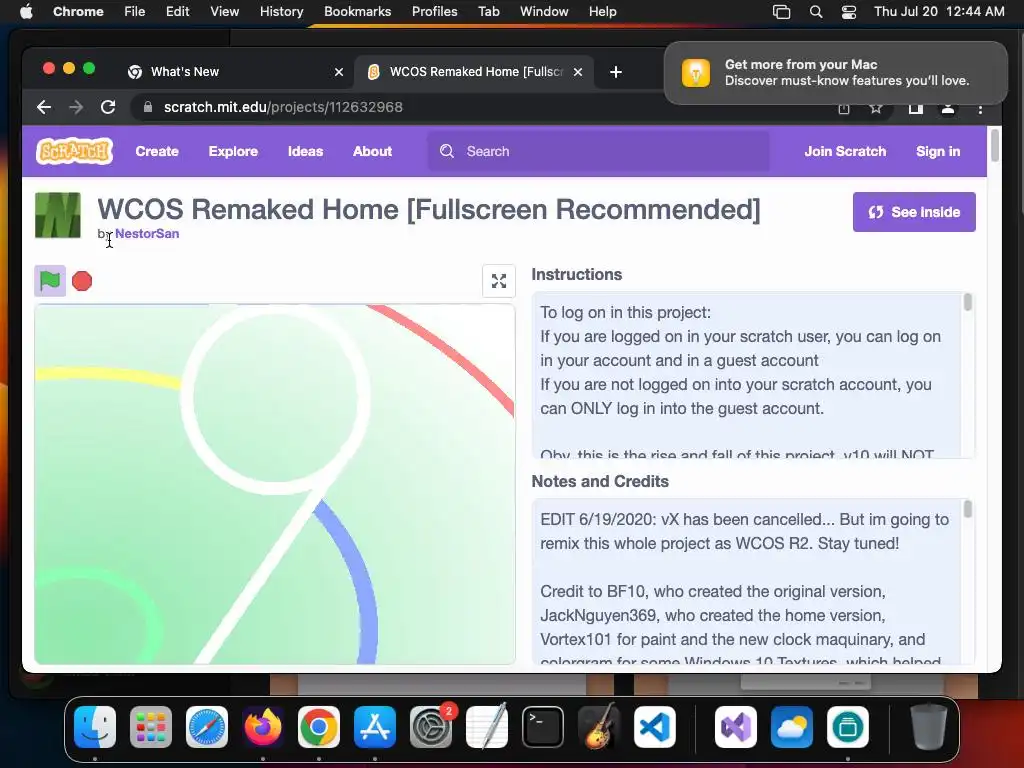Open Launchpad from the Dock
Image resolution: width=1024 pixels, height=768 pixels.
point(151,727)
